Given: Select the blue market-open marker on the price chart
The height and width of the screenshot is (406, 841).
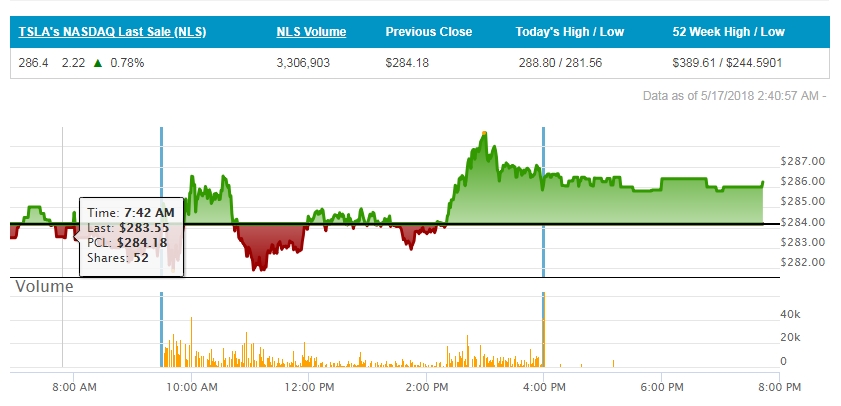Looking at the screenshot, I should (x=161, y=200).
